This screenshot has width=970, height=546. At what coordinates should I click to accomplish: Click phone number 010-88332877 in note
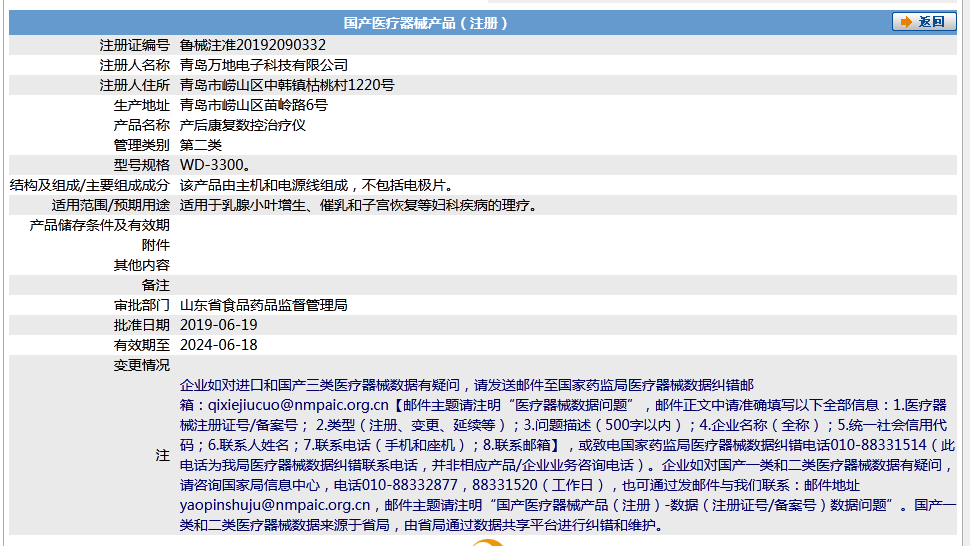click(x=410, y=485)
